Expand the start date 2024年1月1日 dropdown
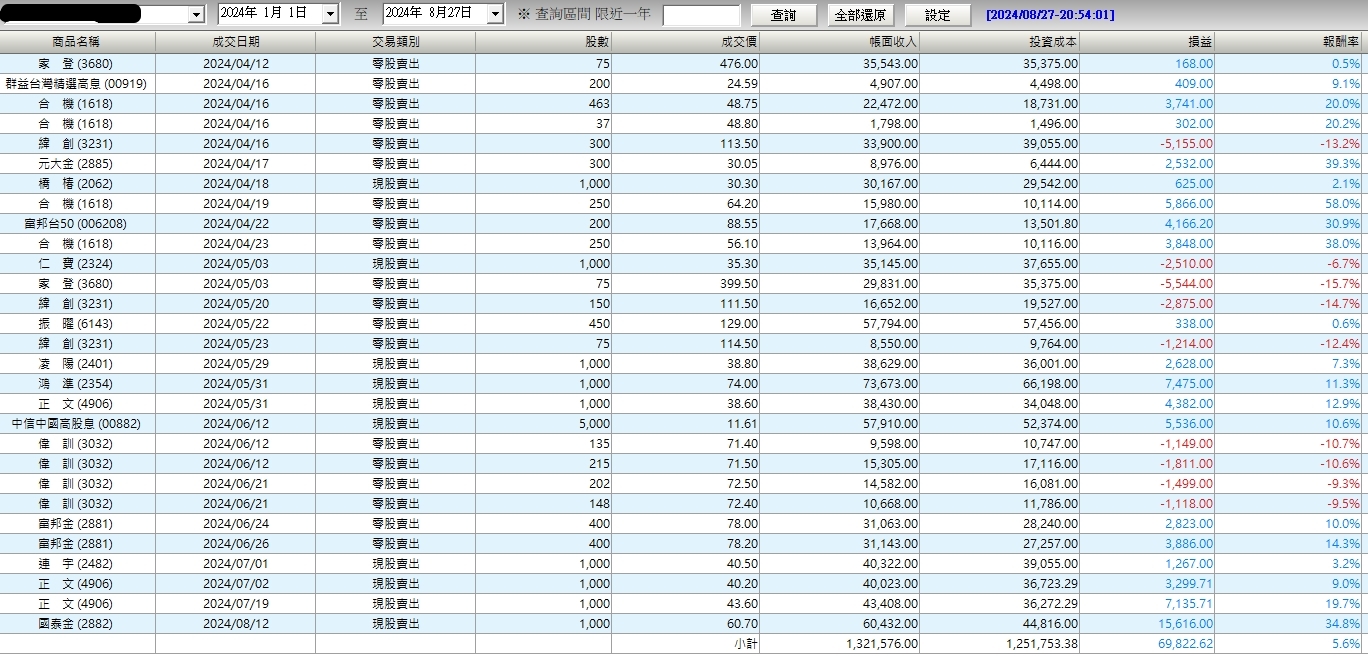 tap(330, 14)
